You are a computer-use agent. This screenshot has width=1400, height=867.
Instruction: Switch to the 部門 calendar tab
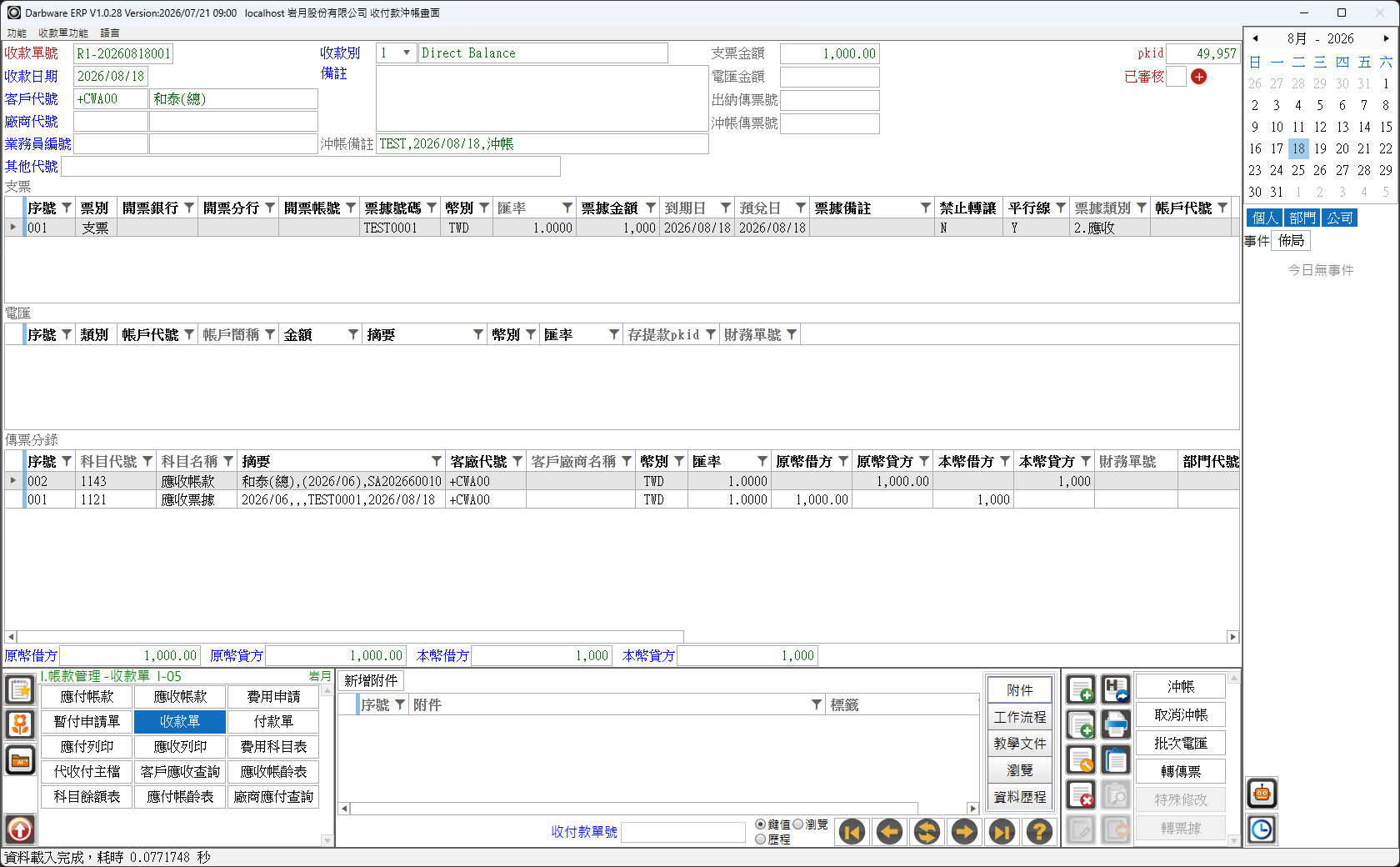coord(1302,218)
